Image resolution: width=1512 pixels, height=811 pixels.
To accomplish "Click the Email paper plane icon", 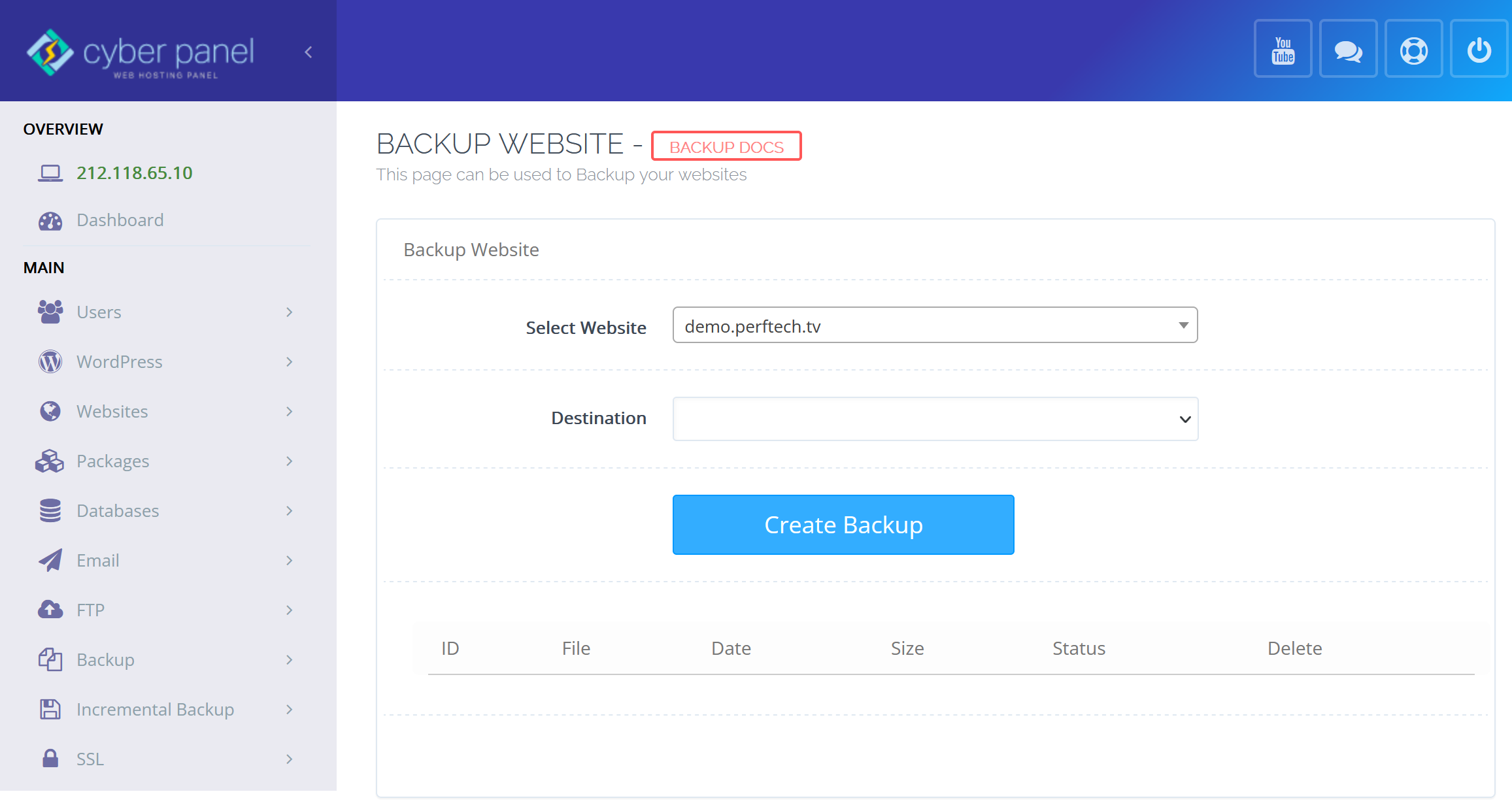I will [50, 560].
